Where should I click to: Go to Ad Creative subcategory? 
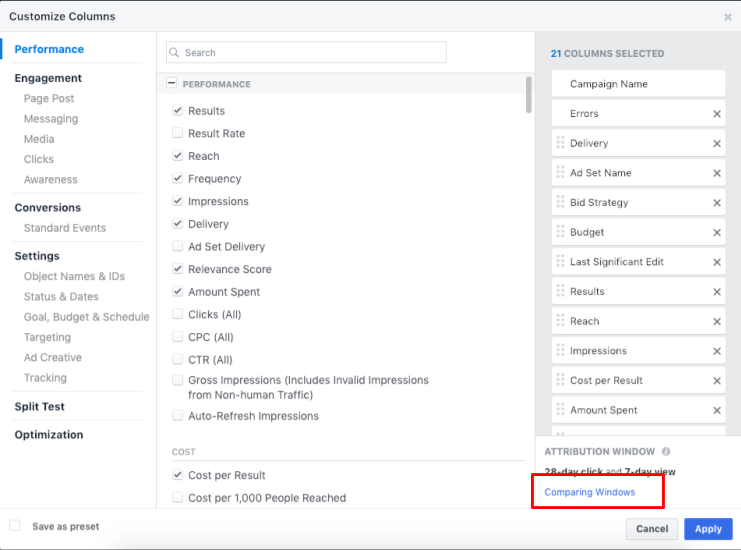[x=53, y=358]
